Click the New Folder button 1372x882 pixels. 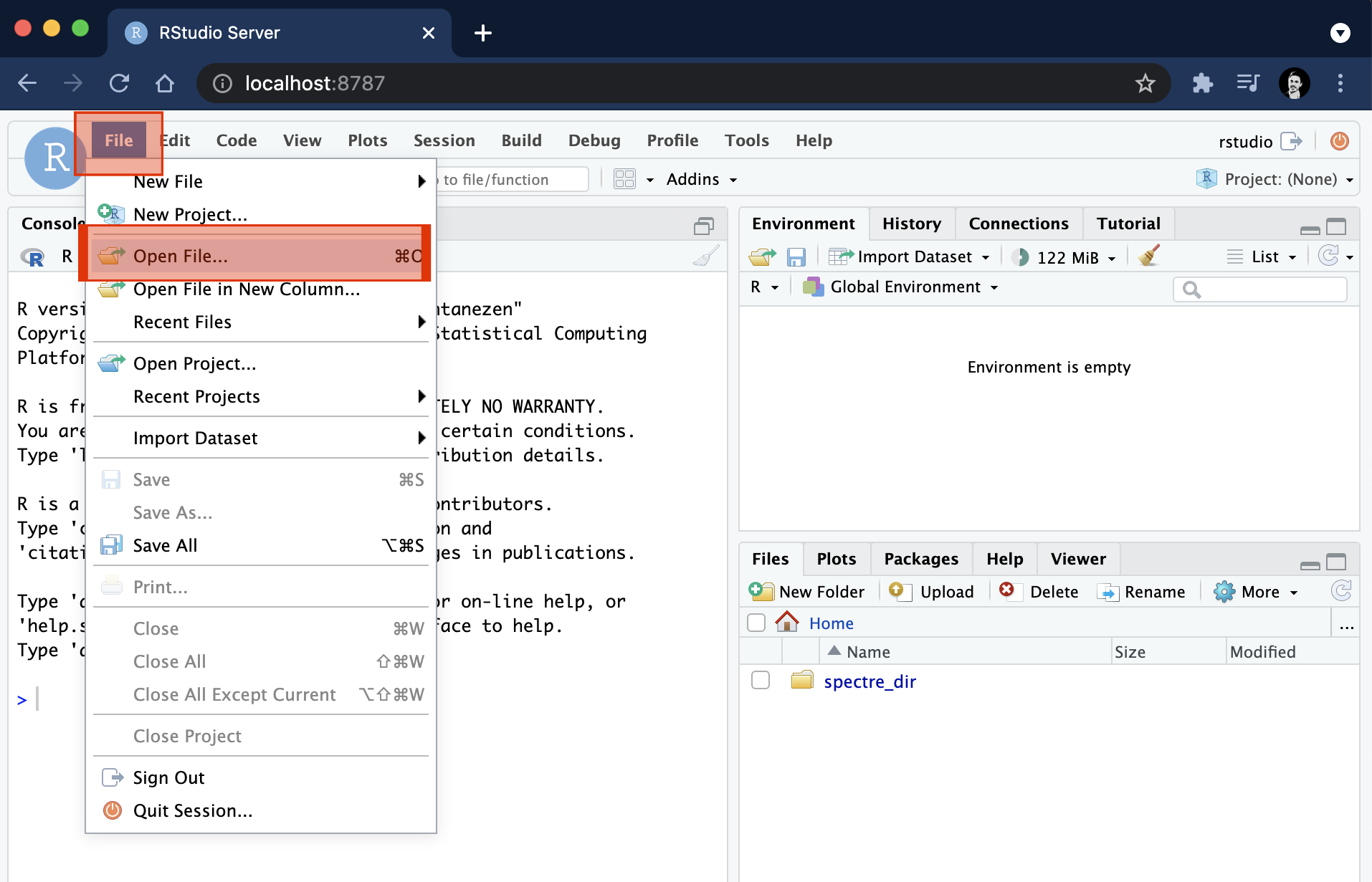pyautogui.click(x=807, y=592)
